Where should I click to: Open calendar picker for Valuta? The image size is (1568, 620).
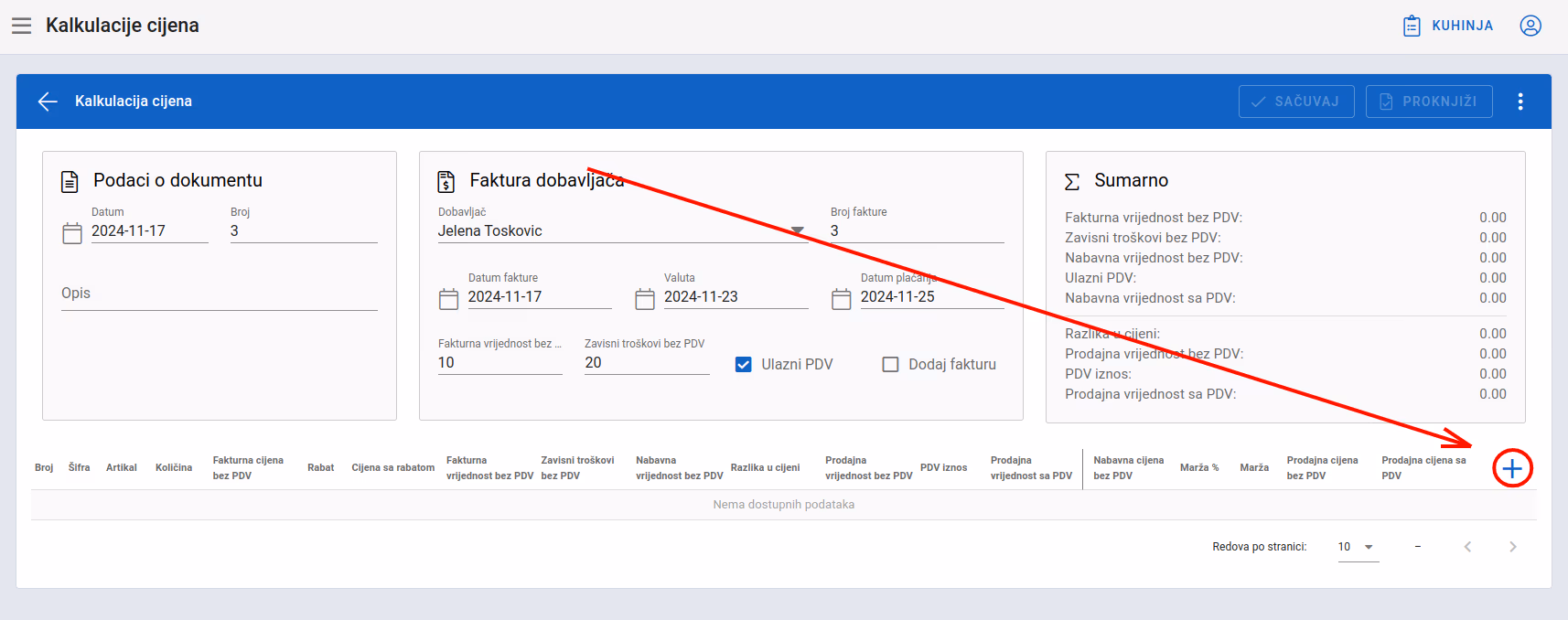point(645,299)
